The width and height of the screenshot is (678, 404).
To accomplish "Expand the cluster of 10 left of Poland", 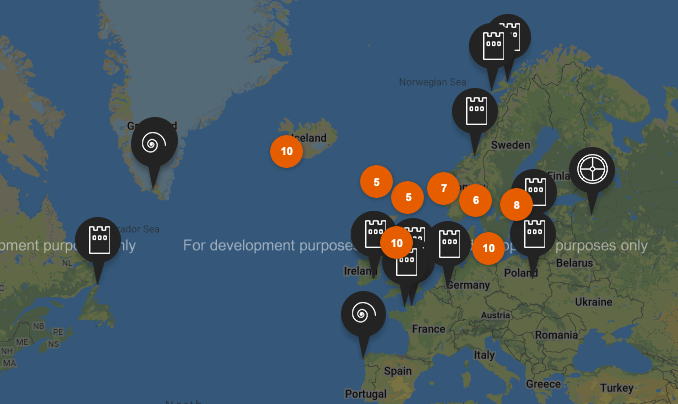I will tap(488, 248).
